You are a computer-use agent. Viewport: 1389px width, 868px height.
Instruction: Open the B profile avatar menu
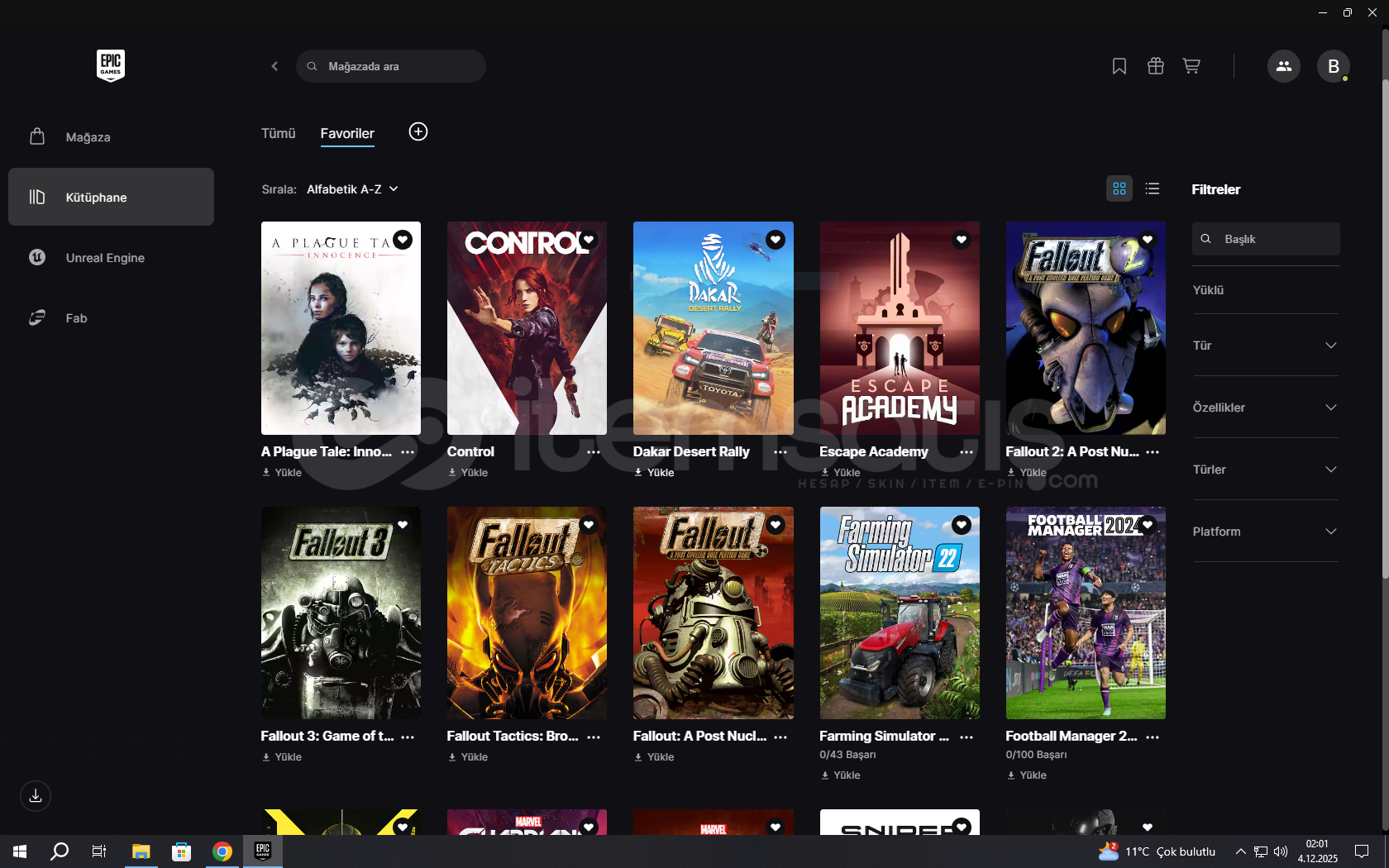(x=1334, y=66)
